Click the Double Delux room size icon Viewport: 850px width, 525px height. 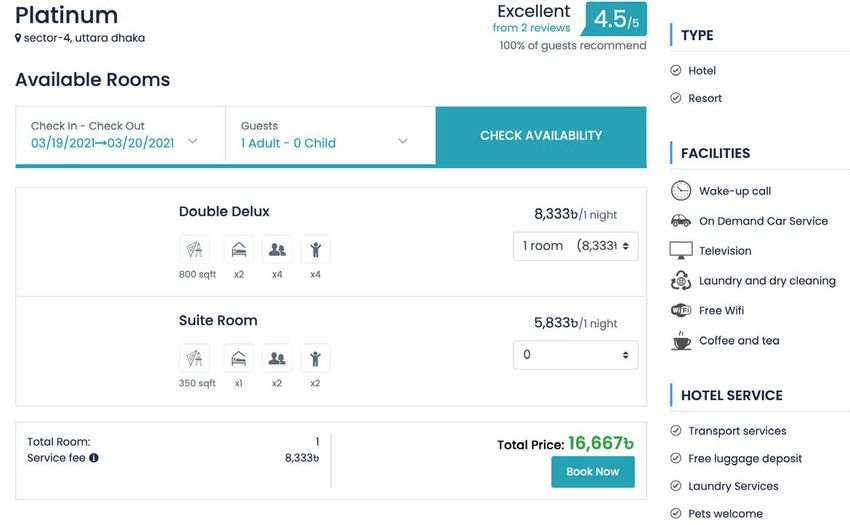click(195, 249)
